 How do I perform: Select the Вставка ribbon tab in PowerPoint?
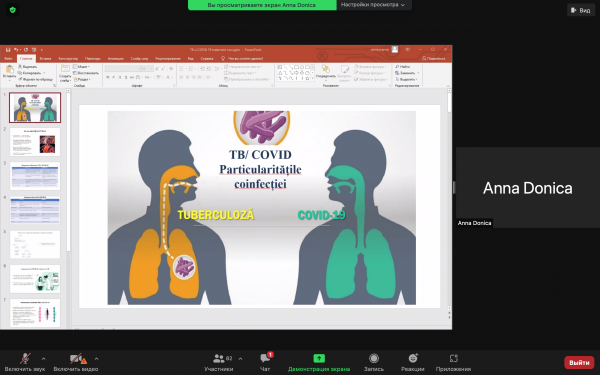point(45,59)
